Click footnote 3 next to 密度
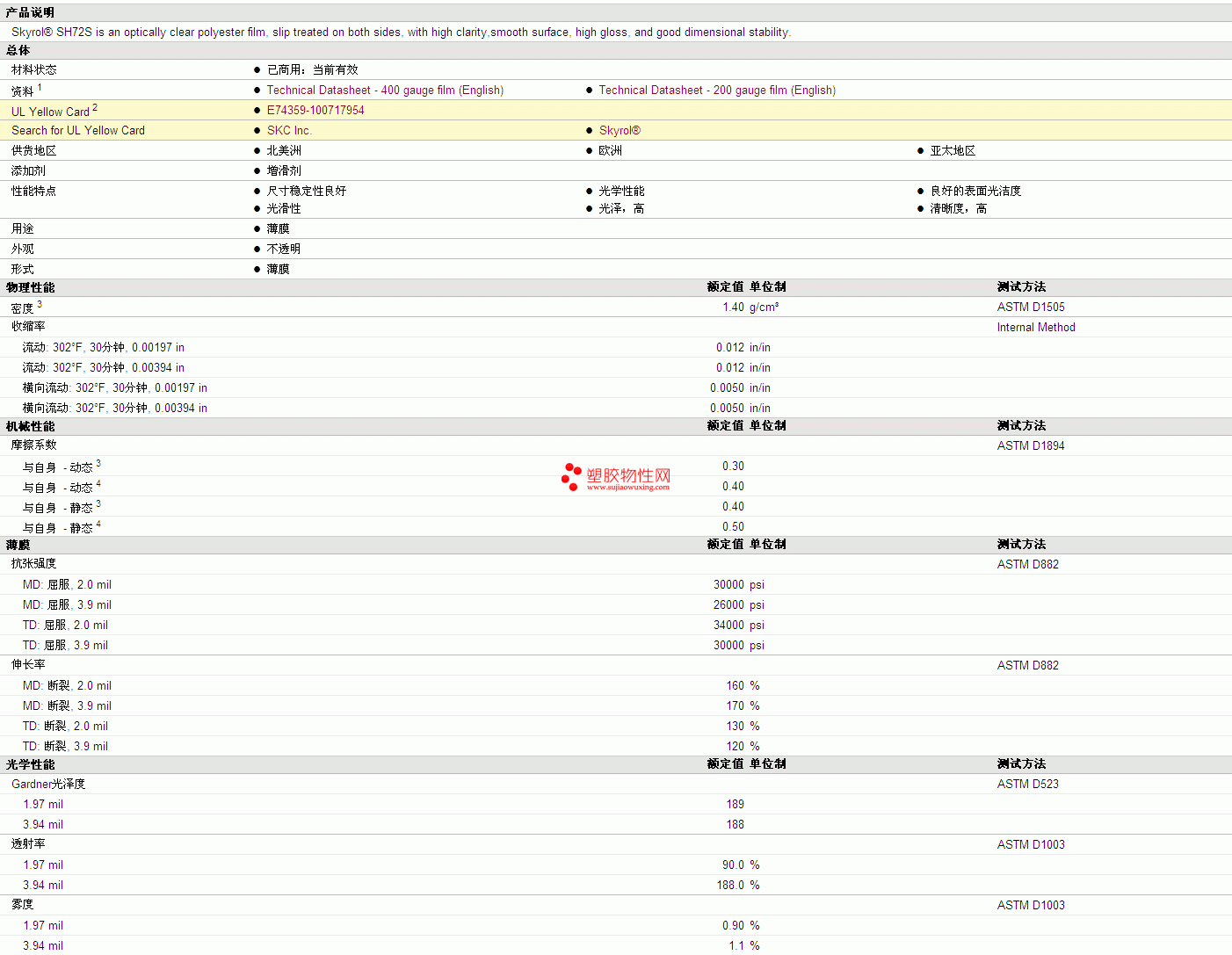Image resolution: width=1232 pixels, height=955 pixels. (x=40, y=304)
